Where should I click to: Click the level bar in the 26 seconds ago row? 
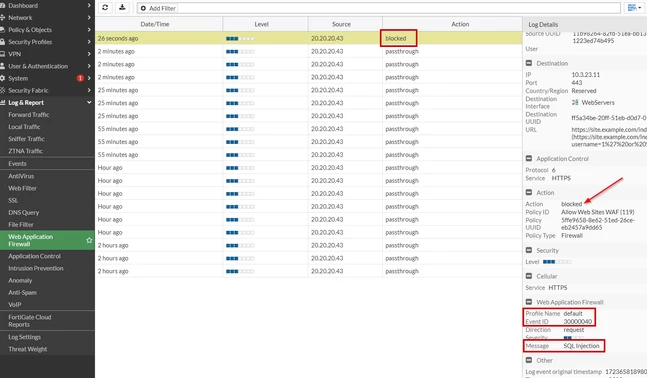point(240,38)
